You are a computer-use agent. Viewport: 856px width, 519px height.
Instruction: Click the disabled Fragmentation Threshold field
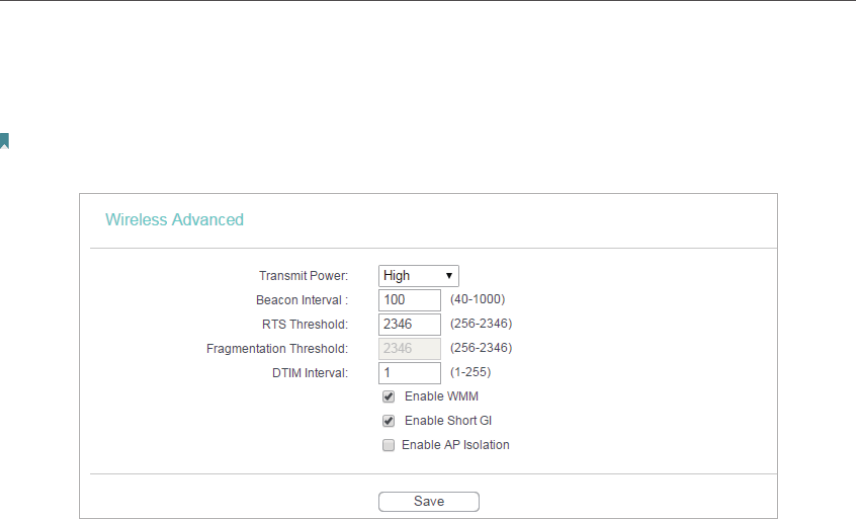(x=409, y=348)
